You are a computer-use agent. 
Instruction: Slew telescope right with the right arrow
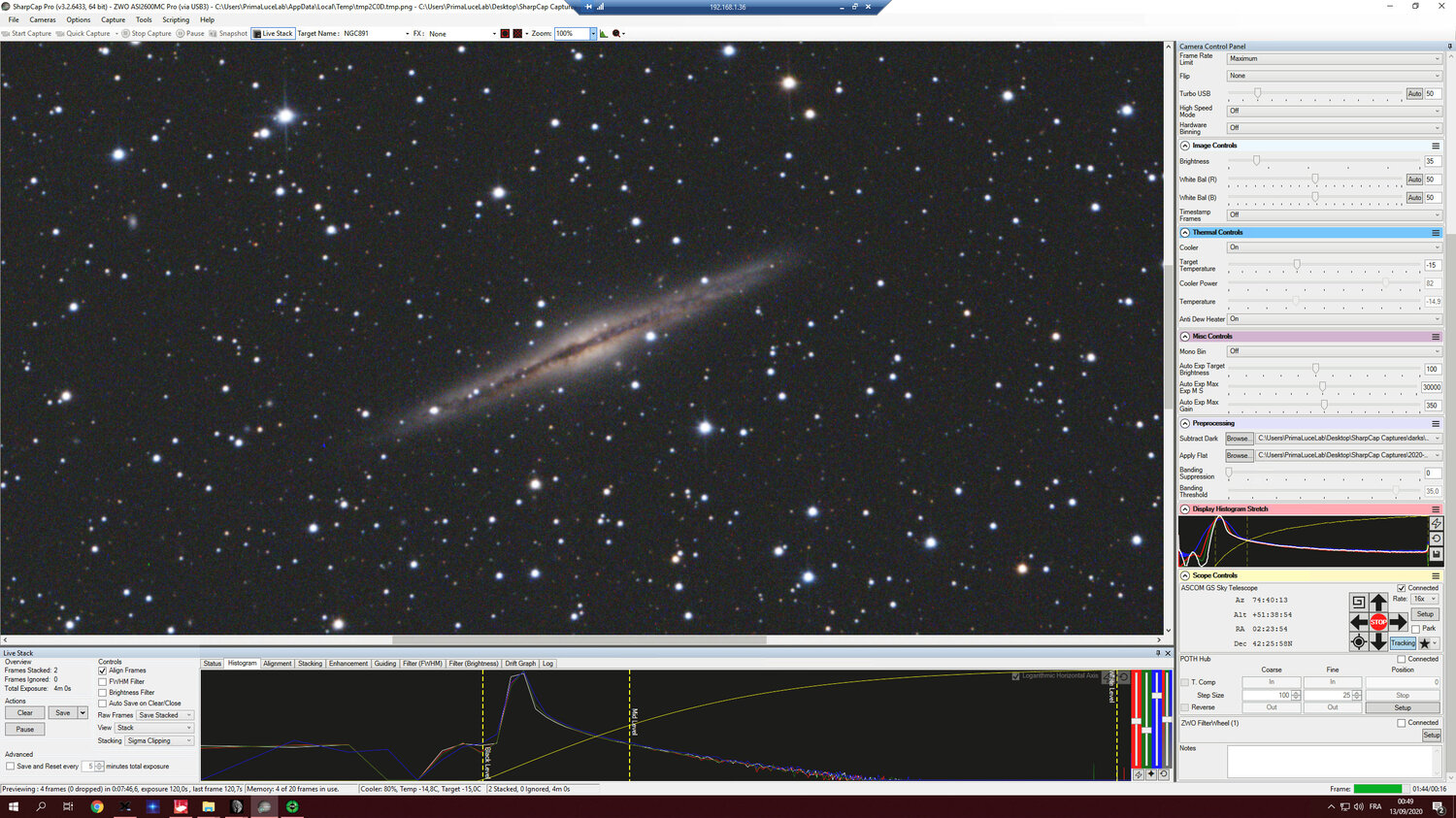[1398, 622]
